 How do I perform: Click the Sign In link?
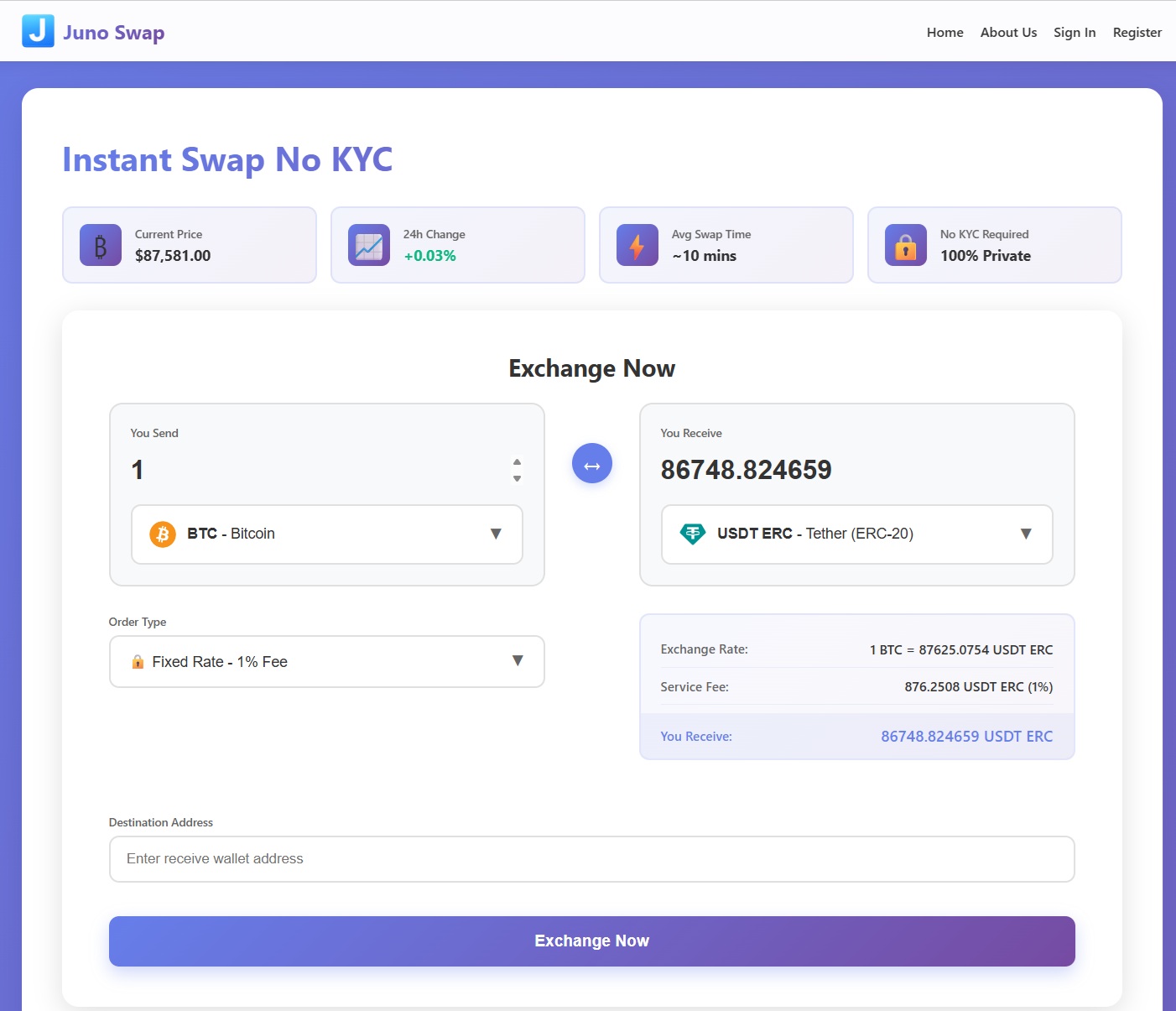1075,33
